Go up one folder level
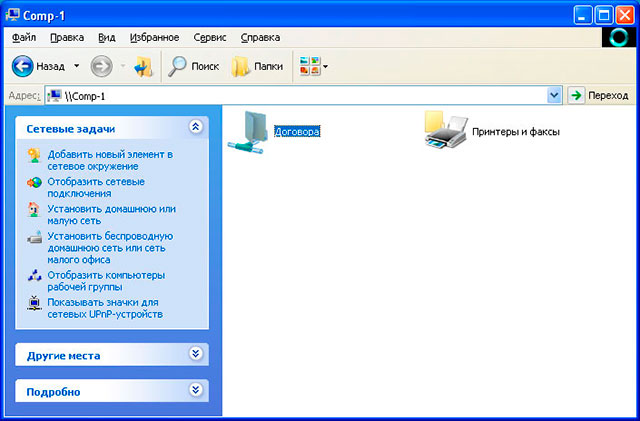 tap(144, 66)
